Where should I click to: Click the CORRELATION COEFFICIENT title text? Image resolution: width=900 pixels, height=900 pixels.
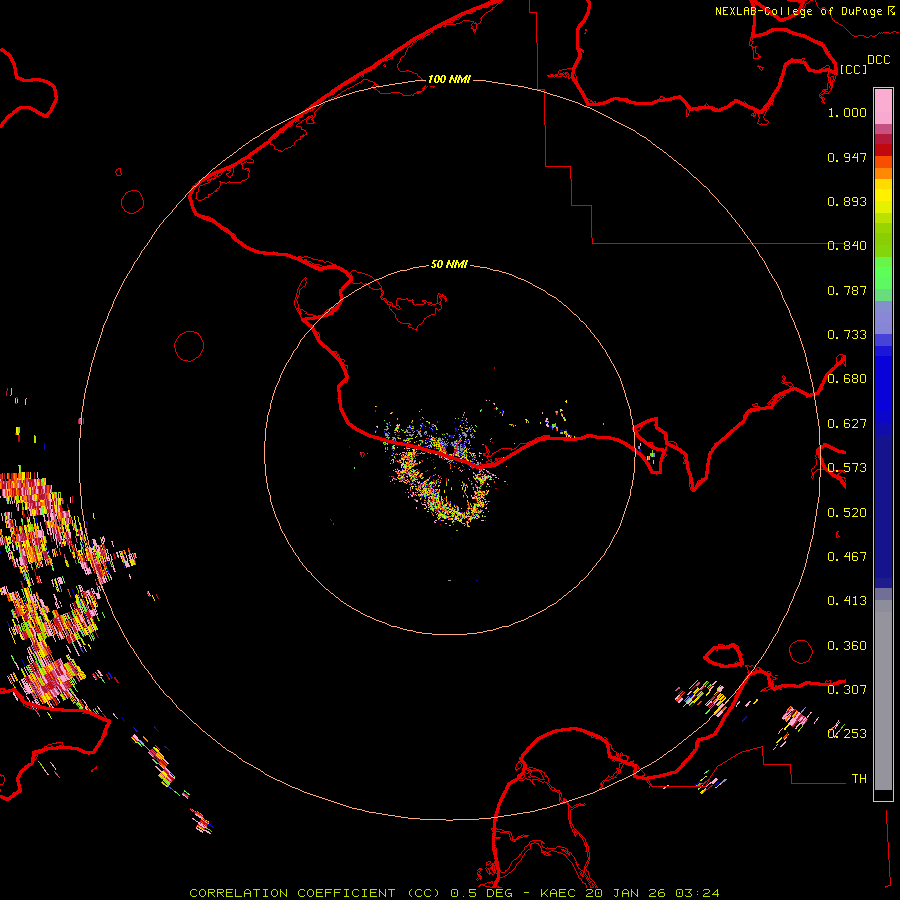click(x=294, y=893)
